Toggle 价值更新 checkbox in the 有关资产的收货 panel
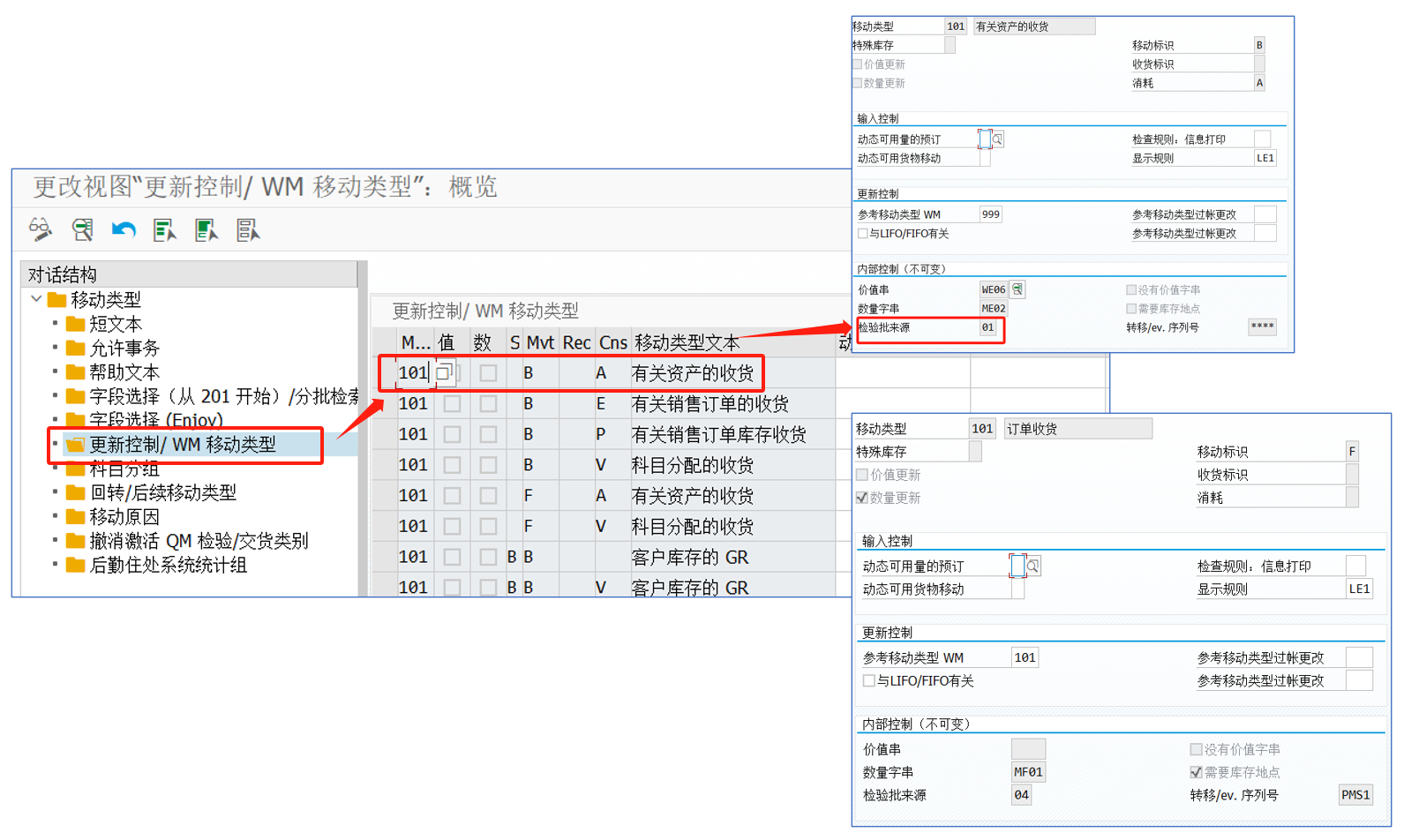Screen dimensions: 1404x840 (857, 64)
